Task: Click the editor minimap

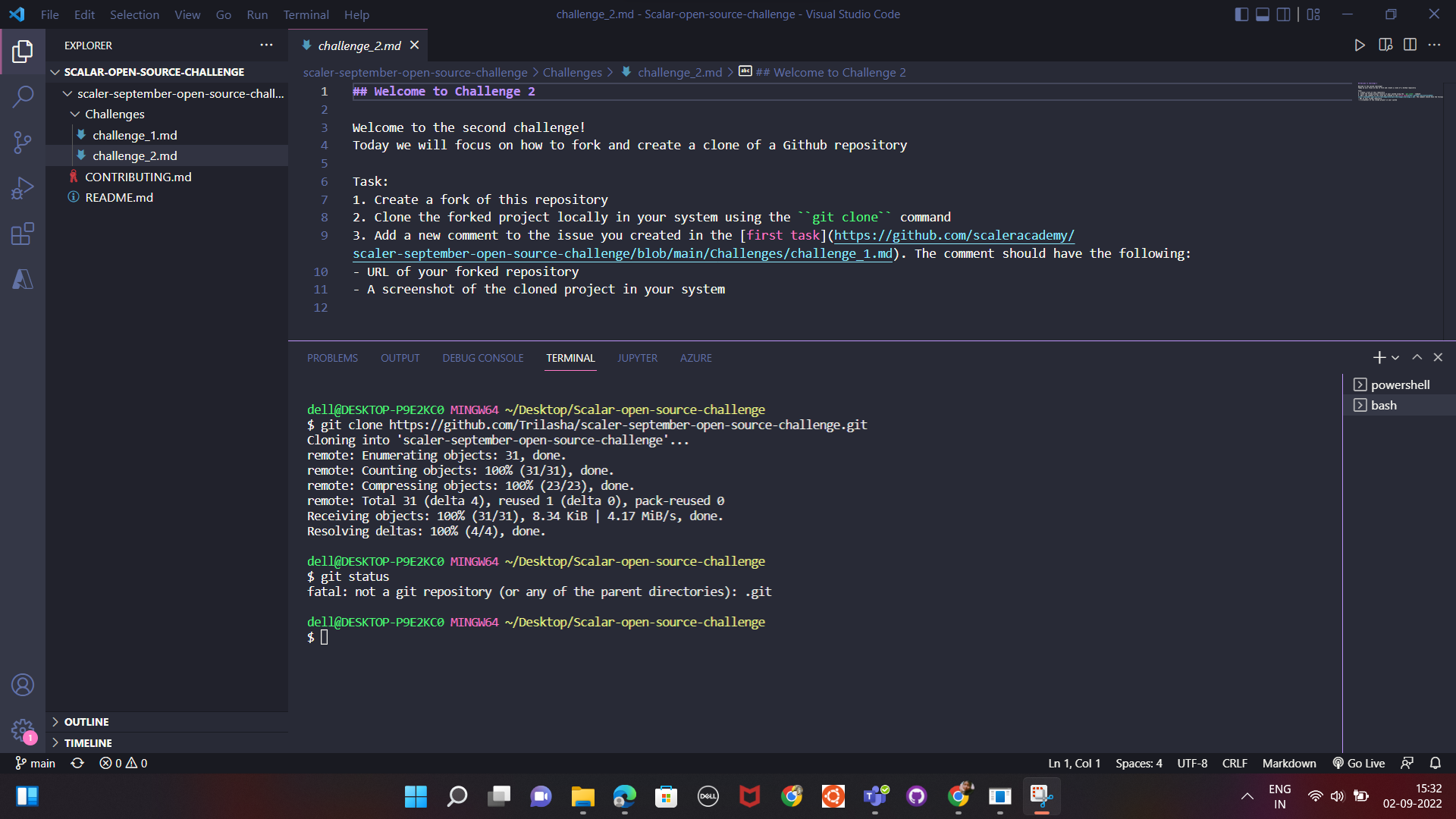Action: coord(1400,92)
